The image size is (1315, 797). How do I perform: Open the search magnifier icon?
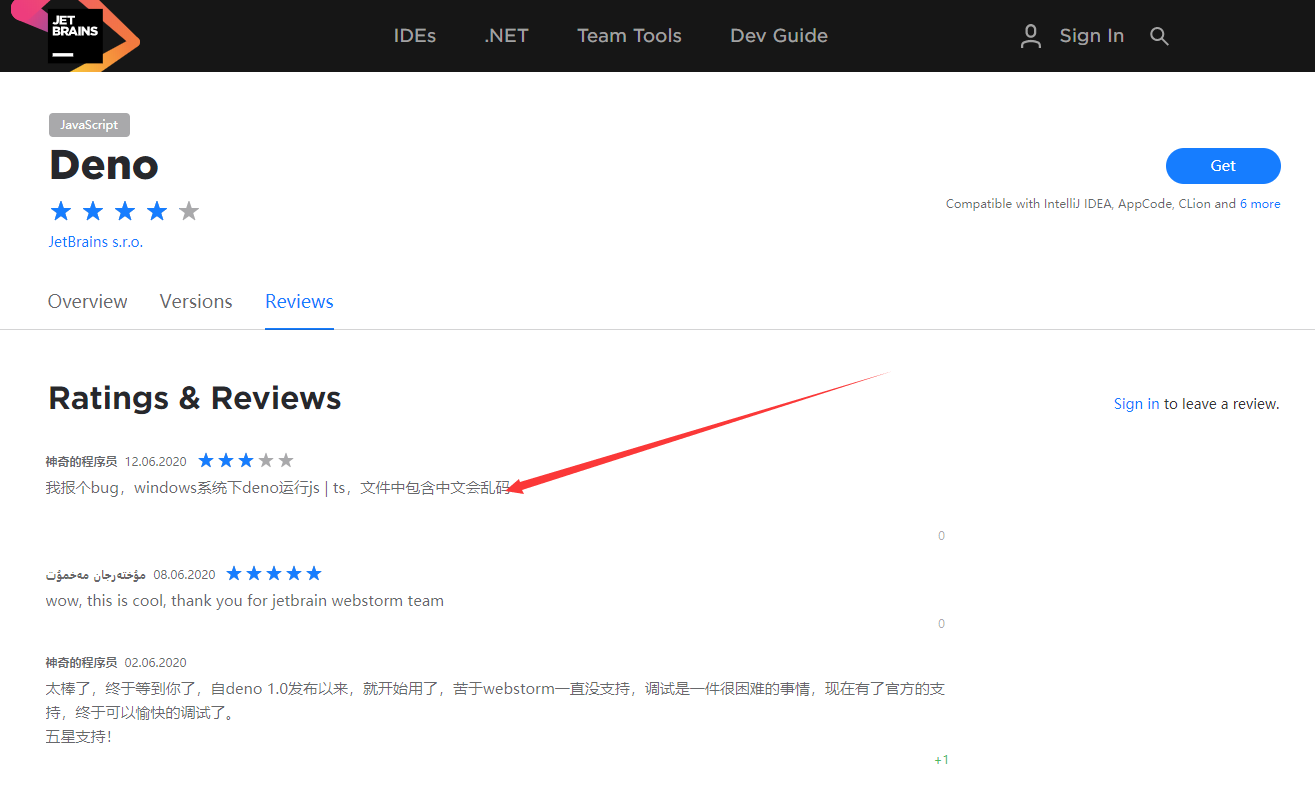click(1159, 36)
